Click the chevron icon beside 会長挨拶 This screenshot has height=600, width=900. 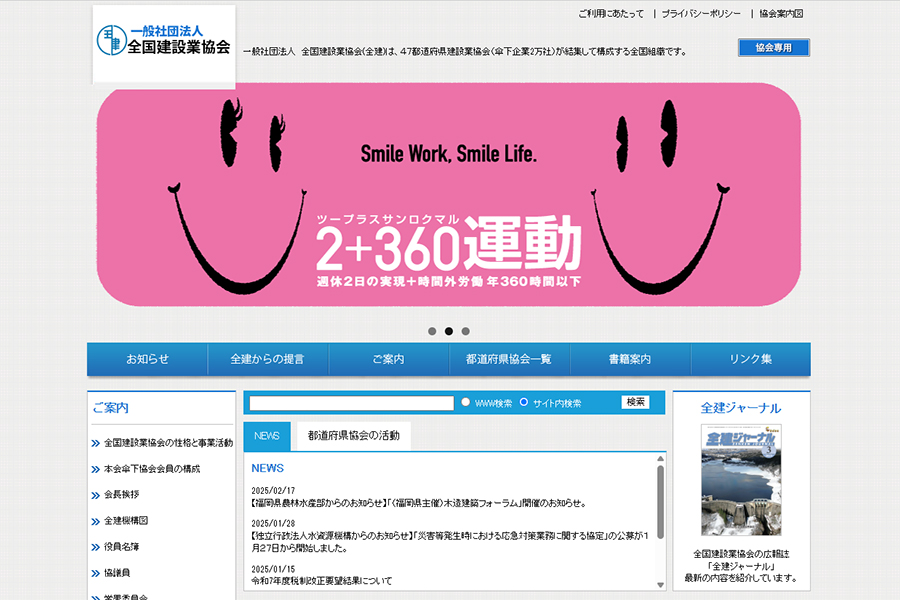click(95, 495)
